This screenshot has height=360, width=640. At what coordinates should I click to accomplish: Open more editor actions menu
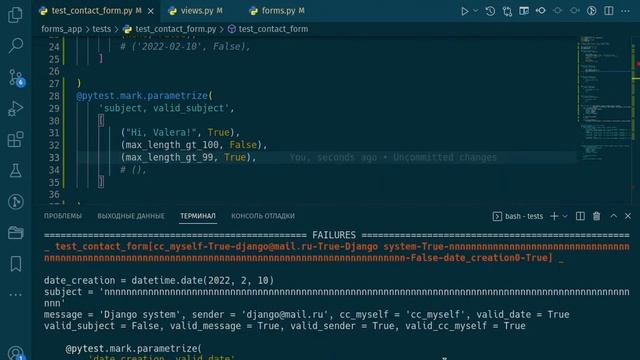pyautogui.click(x=625, y=11)
